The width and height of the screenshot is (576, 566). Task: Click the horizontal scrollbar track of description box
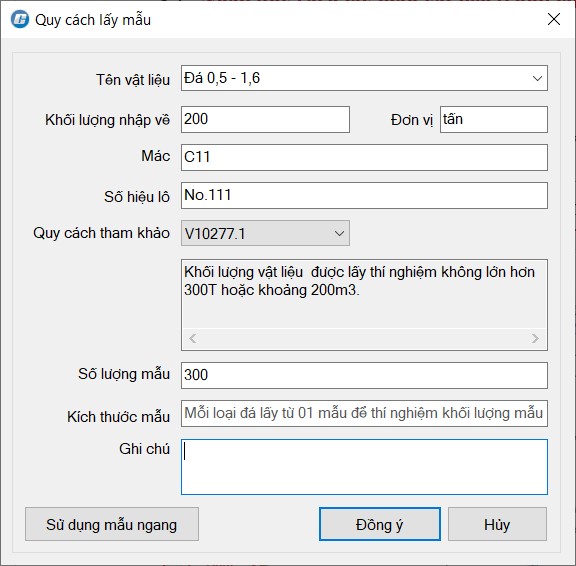click(x=364, y=338)
